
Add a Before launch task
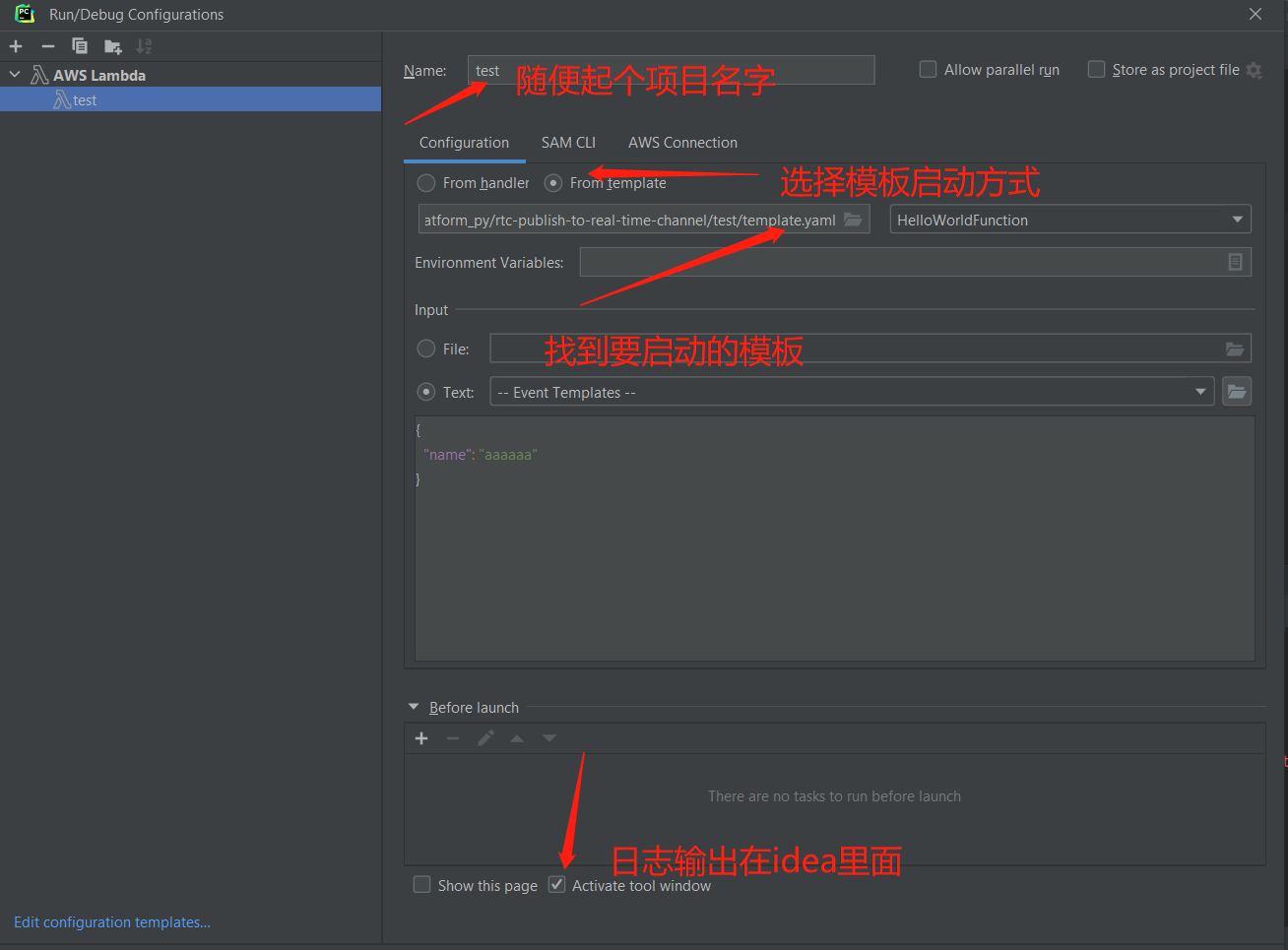coord(421,738)
